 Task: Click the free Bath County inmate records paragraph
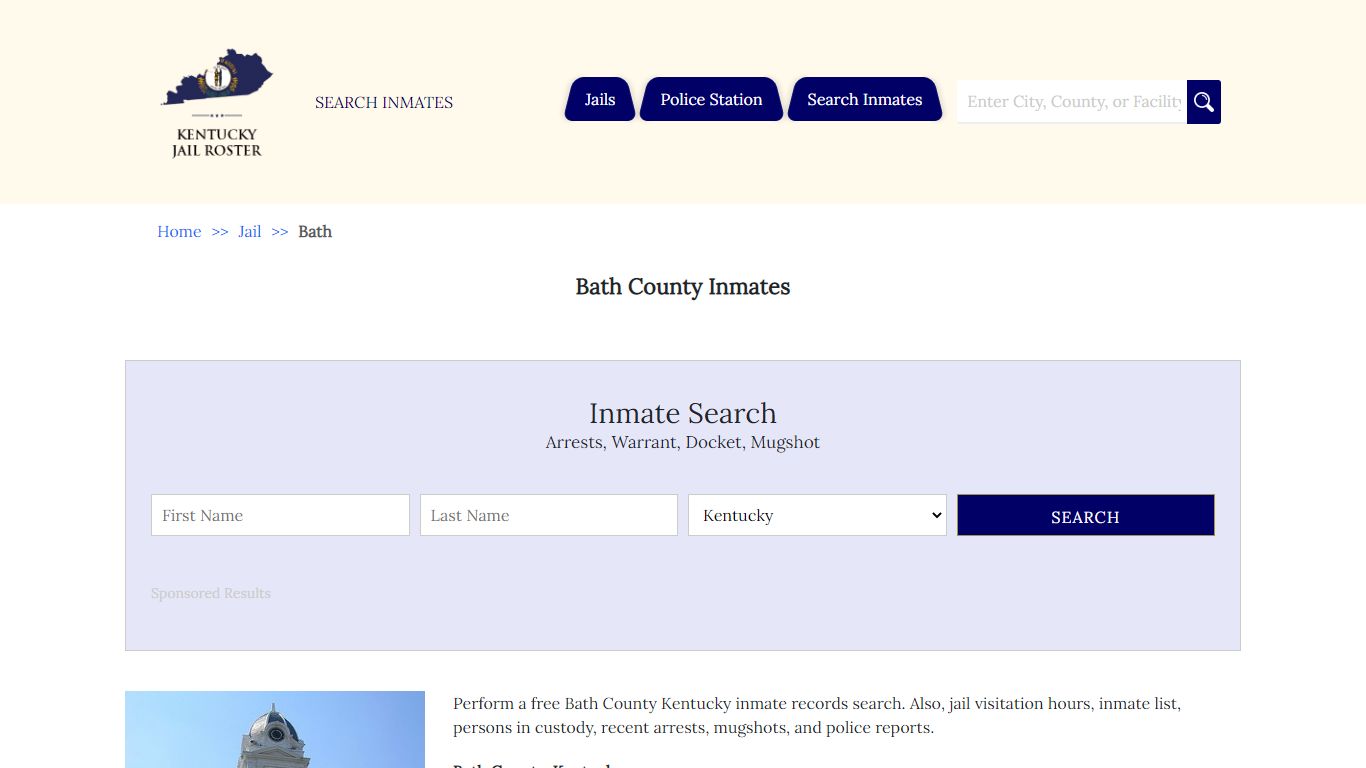click(x=817, y=716)
